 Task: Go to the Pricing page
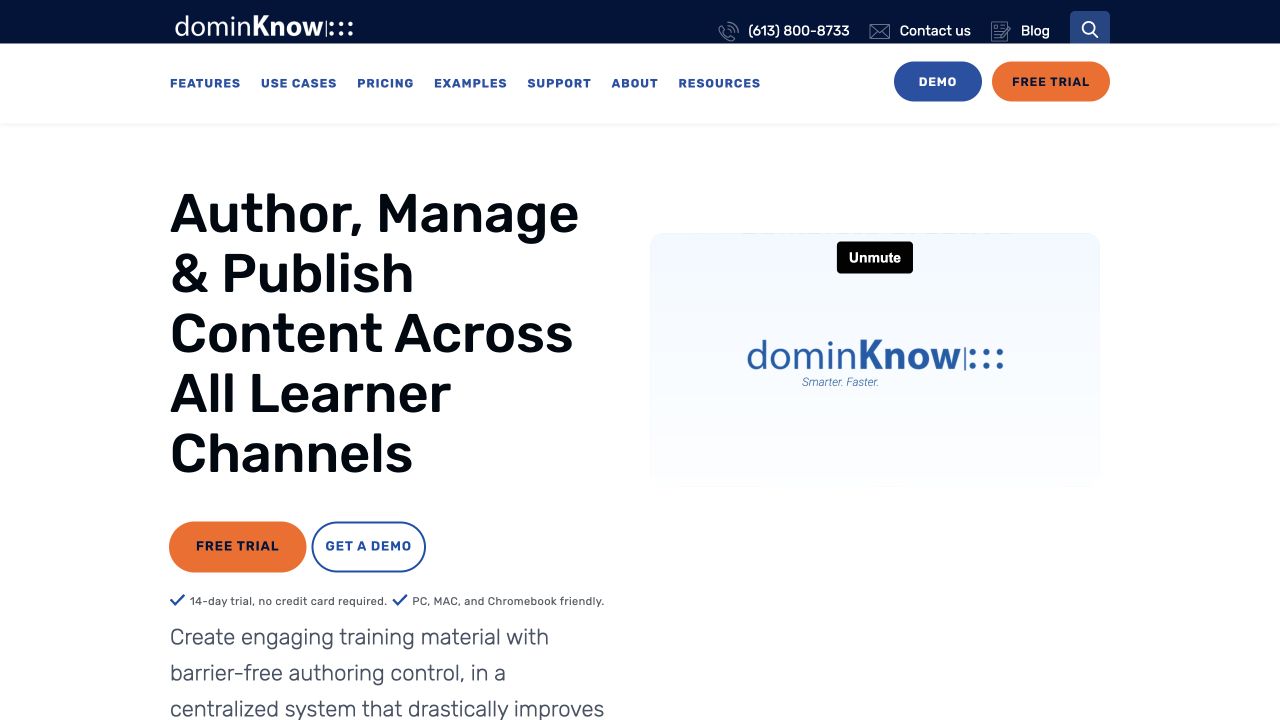385,83
